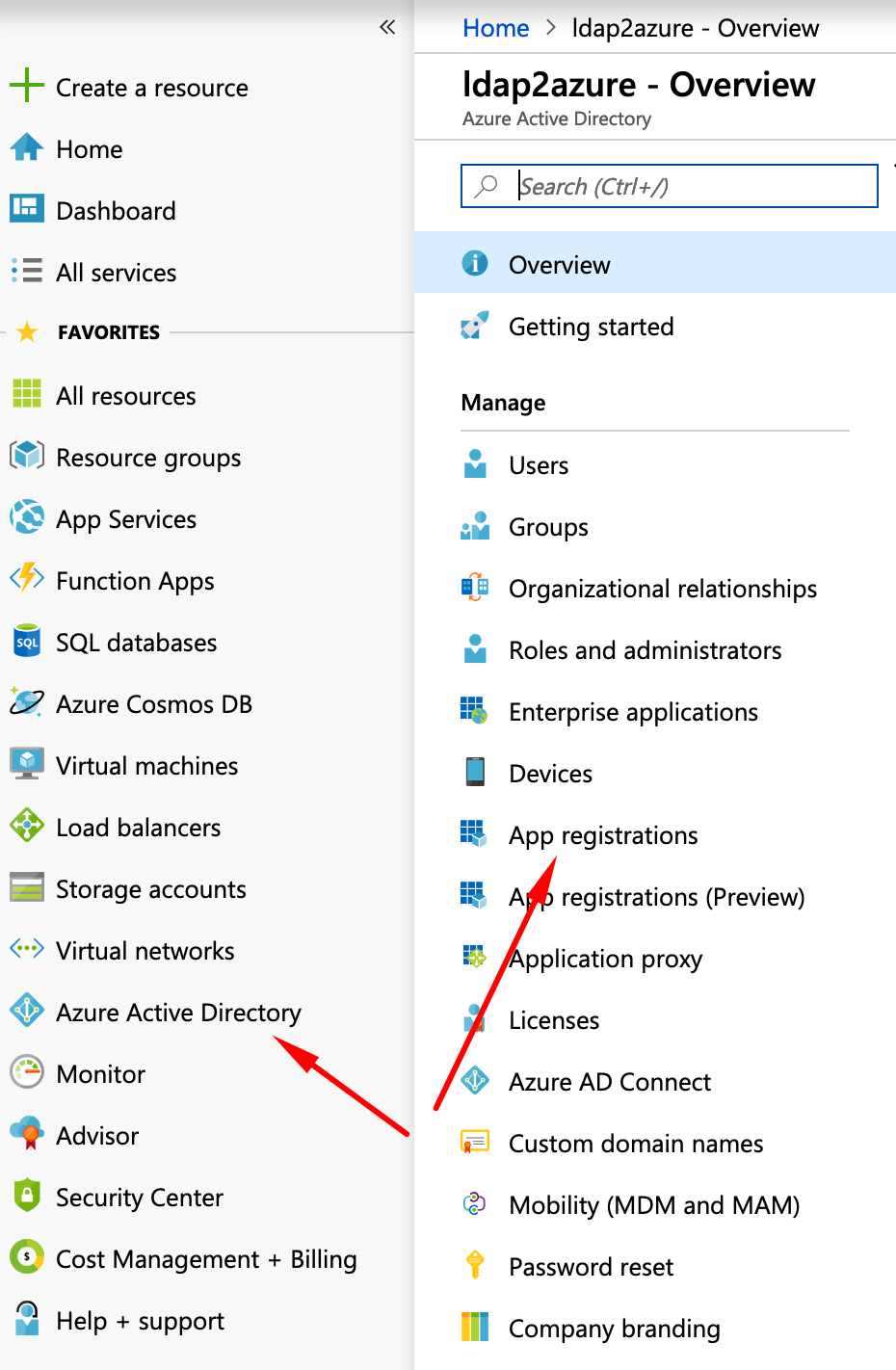
Task: Click the Users person icon
Action: click(475, 463)
